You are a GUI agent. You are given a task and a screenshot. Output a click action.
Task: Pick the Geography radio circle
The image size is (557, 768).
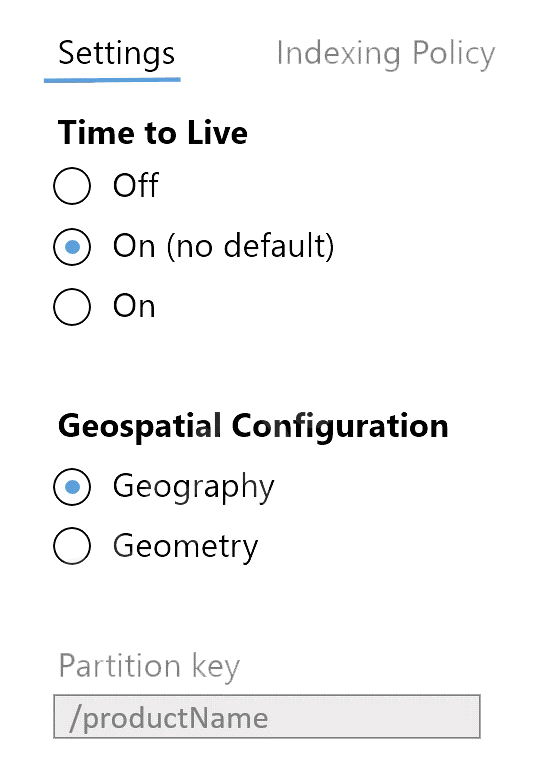click(72, 487)
